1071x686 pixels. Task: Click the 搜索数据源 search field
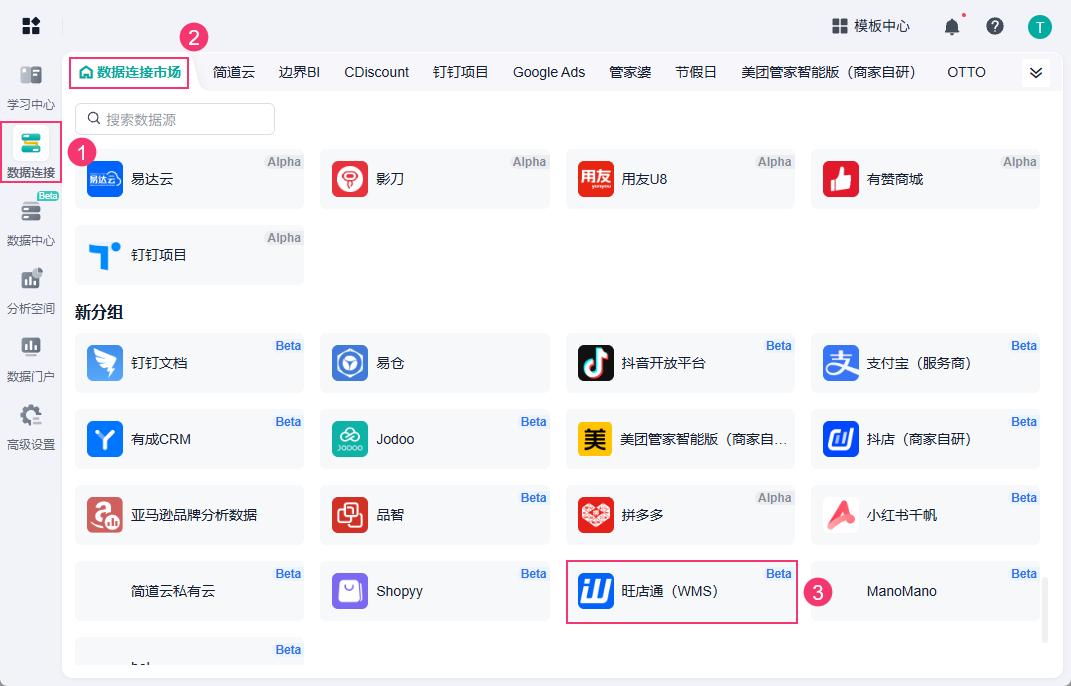175,119
